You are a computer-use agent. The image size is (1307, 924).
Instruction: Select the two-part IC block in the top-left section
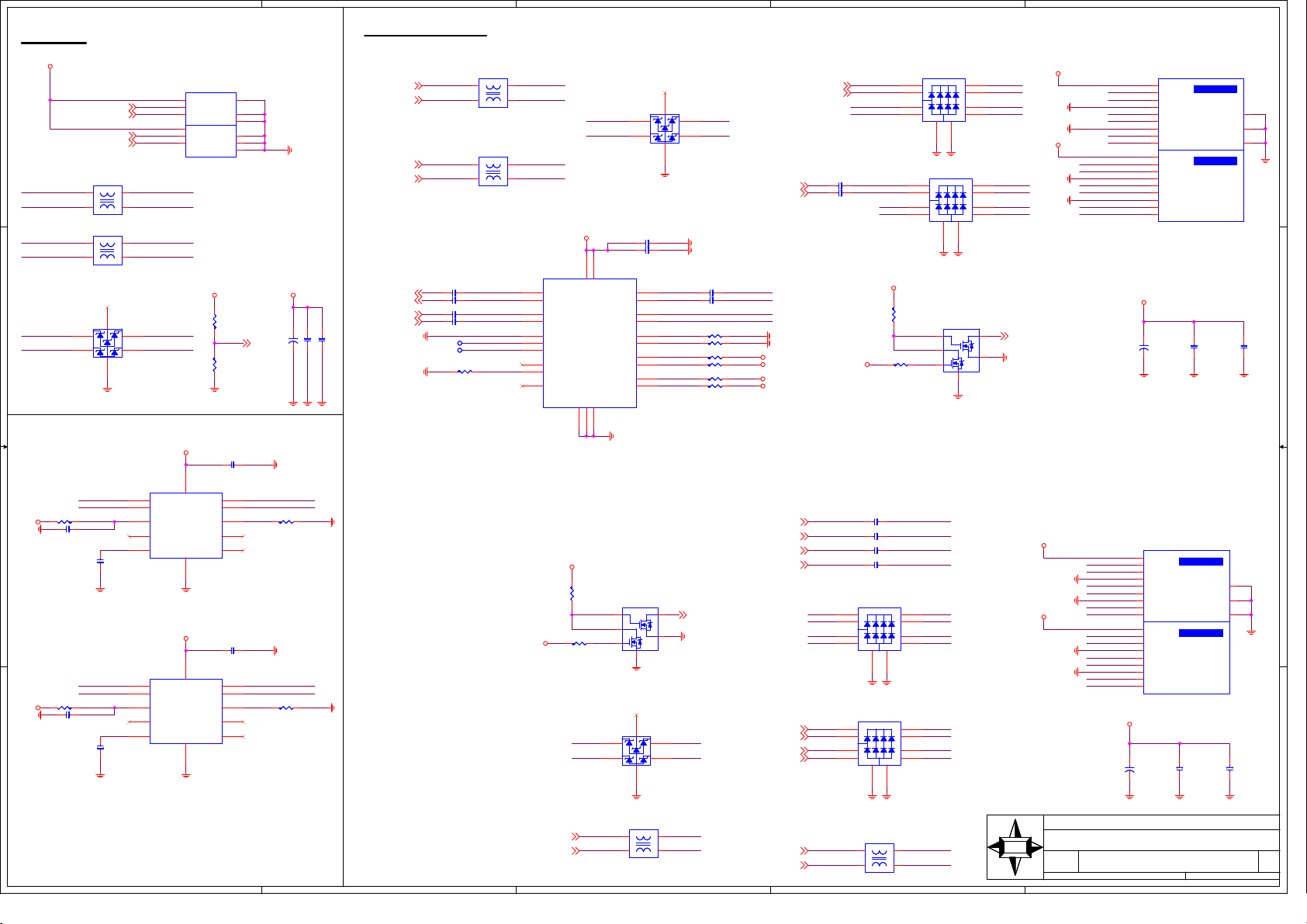coord(211,125)
